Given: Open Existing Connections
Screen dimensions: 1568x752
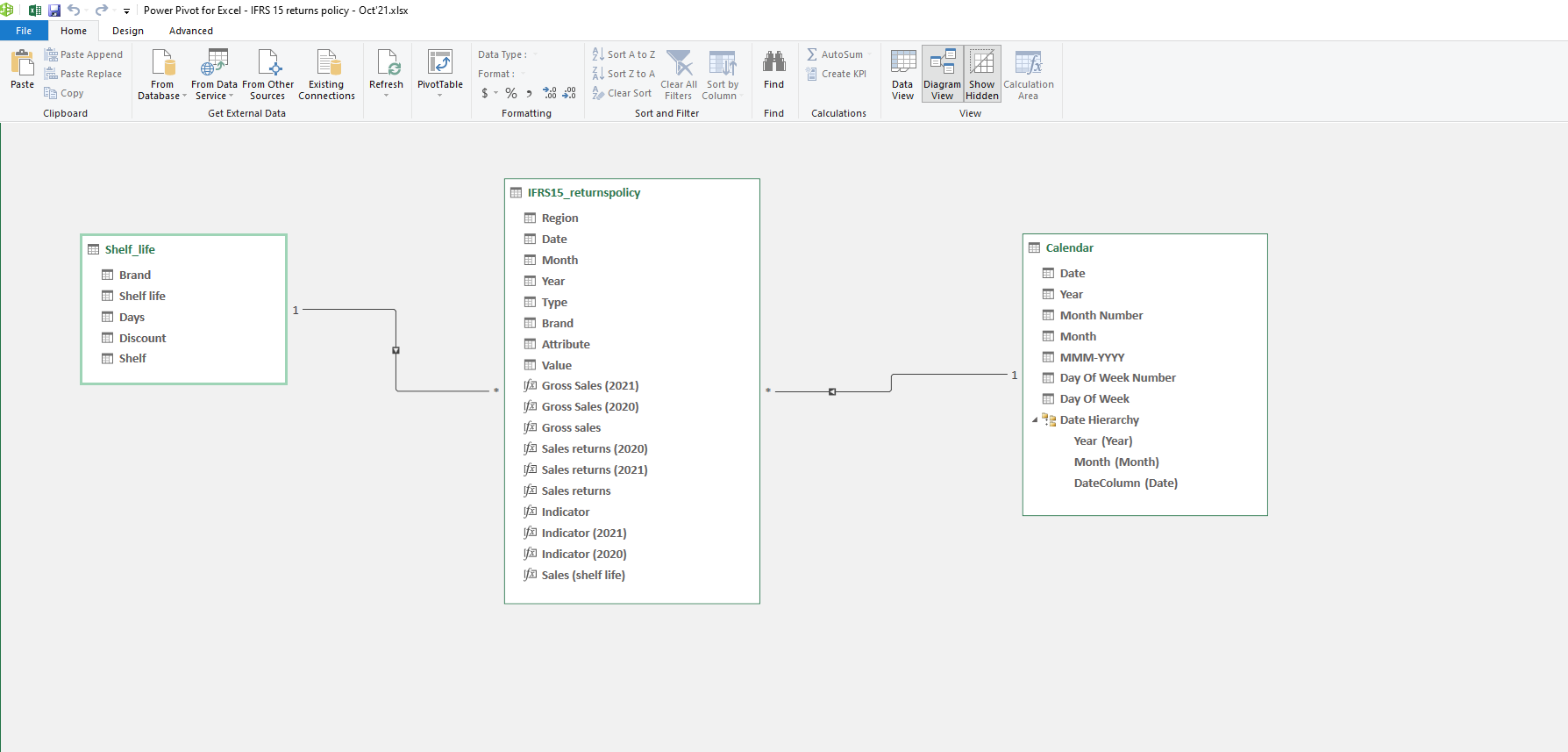Looking at the screenshot, I should (x=326, y=75).
